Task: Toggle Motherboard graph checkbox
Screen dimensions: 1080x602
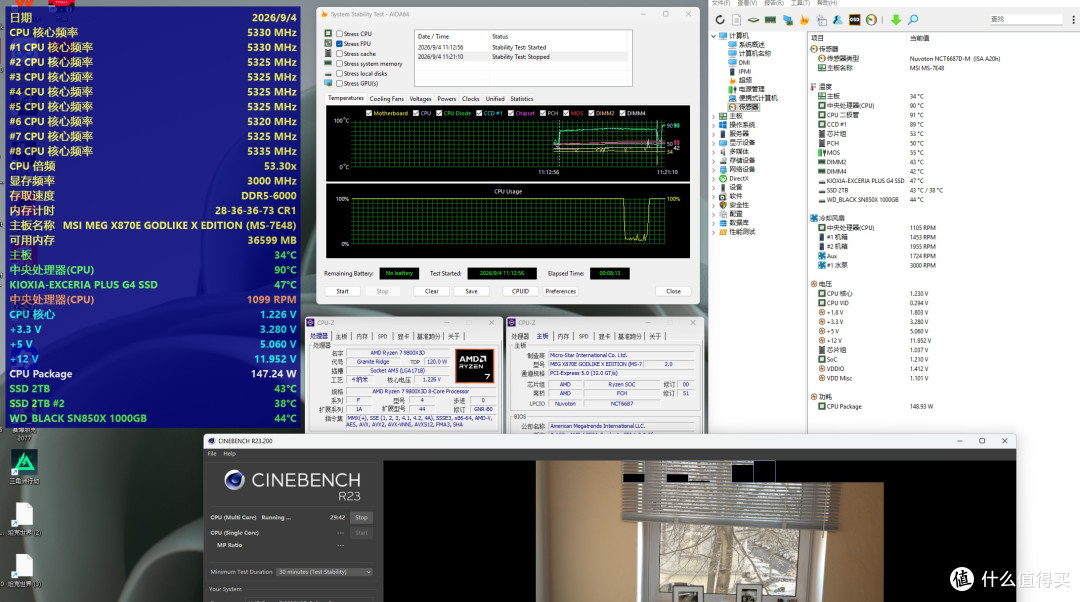Action: [x=369, y=113]
